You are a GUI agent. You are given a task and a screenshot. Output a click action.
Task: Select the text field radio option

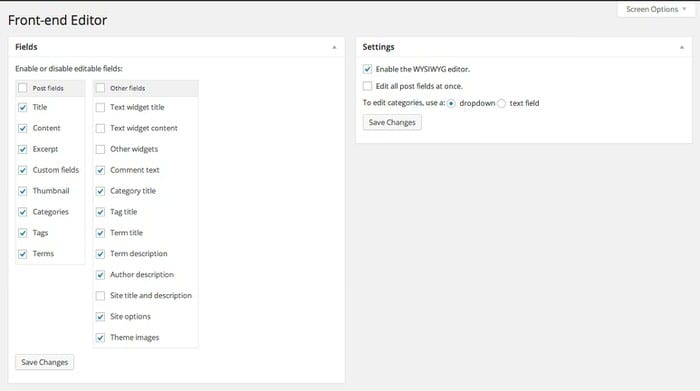coord(502,104)
